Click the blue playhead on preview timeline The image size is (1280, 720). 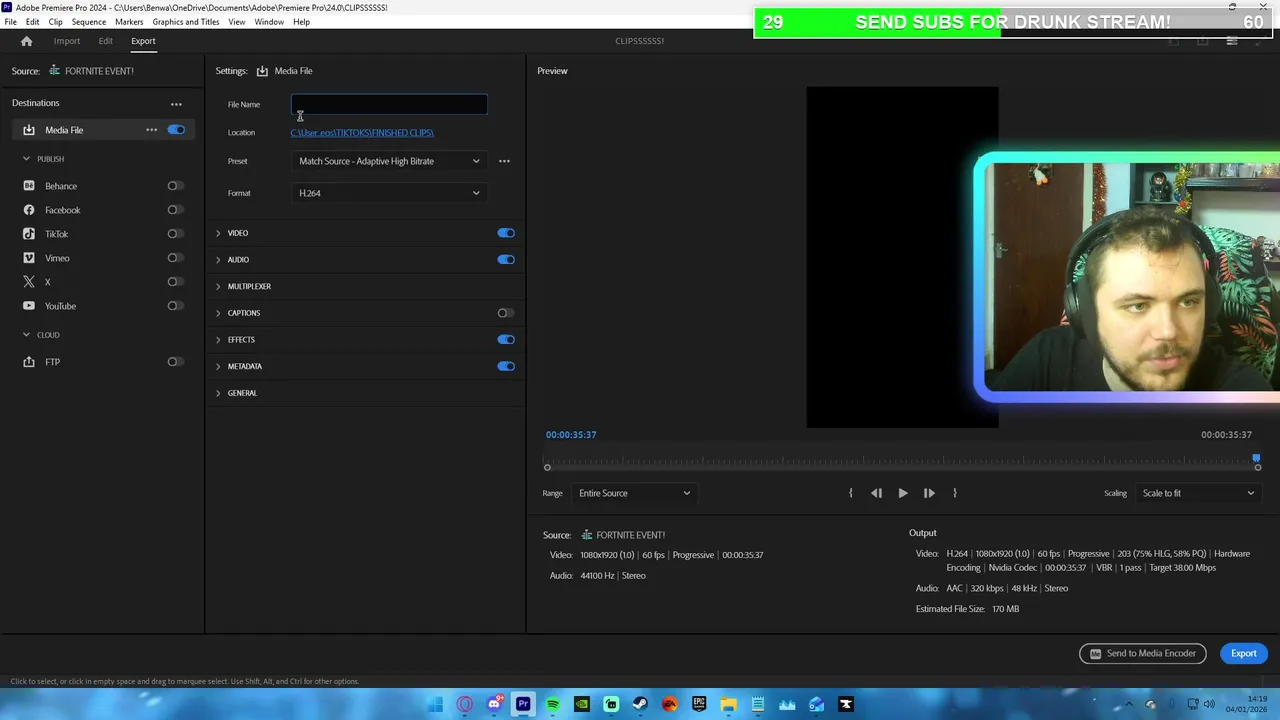(x=1256, y=459)
